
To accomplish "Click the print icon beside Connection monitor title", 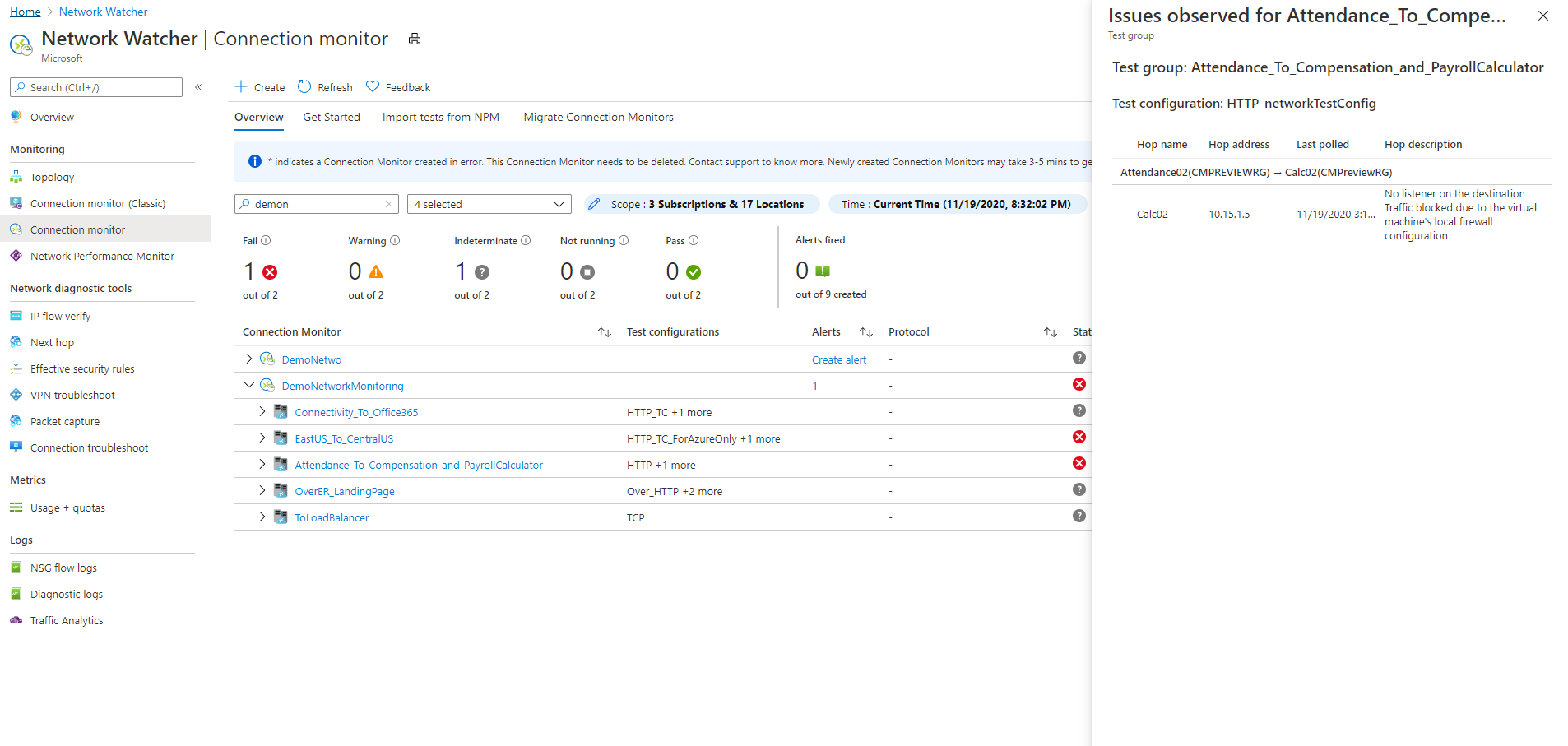I will point(415,39).
